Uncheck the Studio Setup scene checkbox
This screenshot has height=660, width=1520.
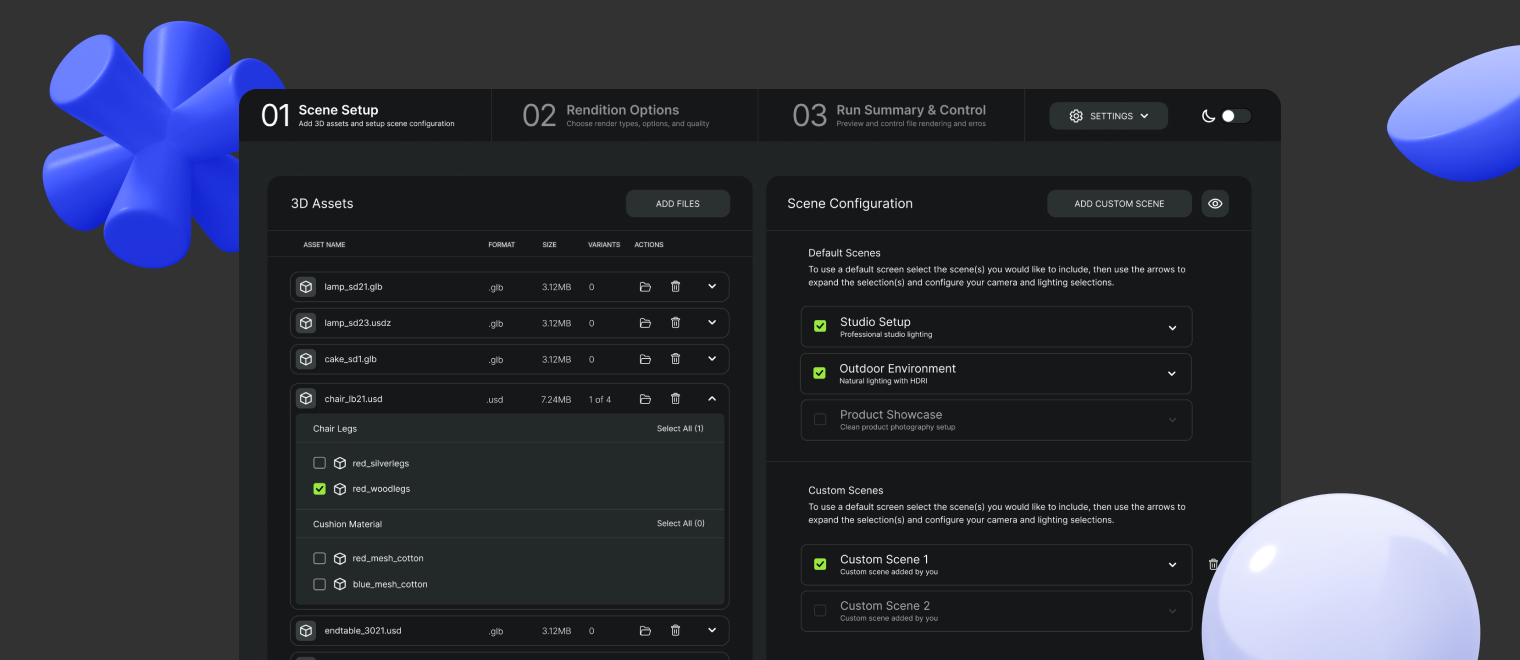(820, 326)
